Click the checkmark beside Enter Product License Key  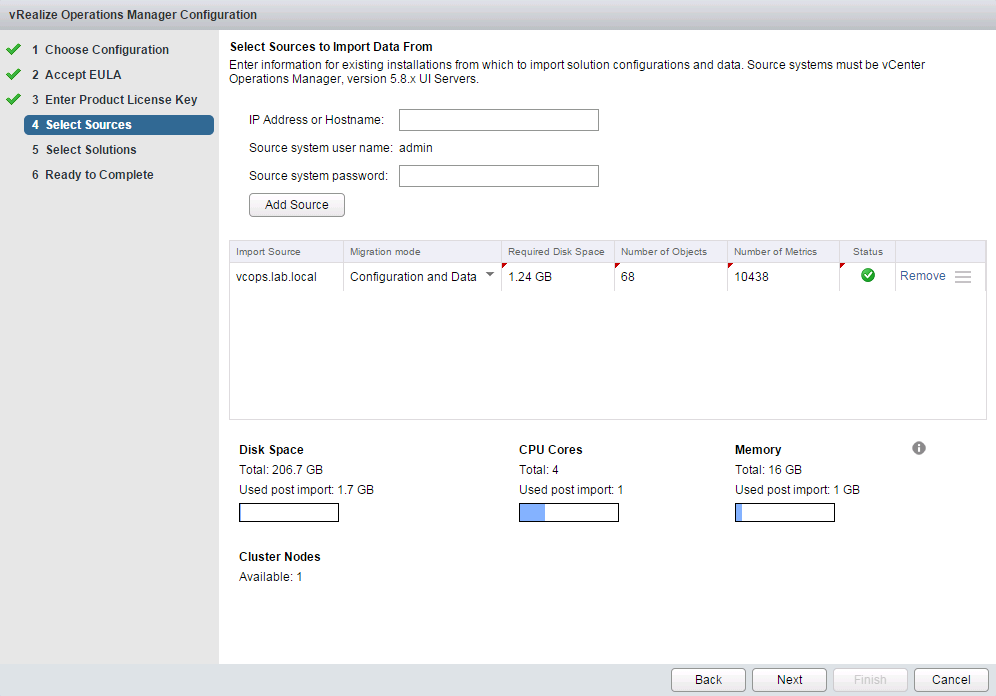(x=13, y=99)
